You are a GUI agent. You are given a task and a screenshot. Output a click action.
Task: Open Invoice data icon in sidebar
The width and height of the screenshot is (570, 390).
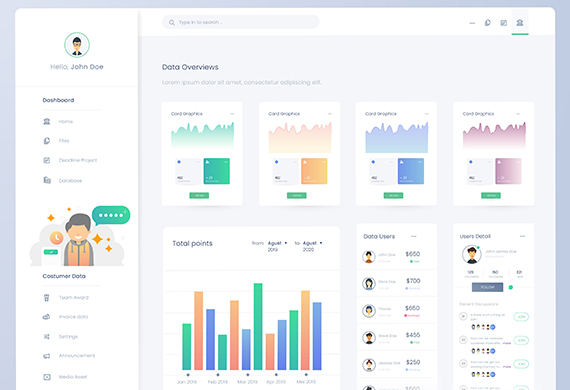pyautogui.click(x=47, y=317)
